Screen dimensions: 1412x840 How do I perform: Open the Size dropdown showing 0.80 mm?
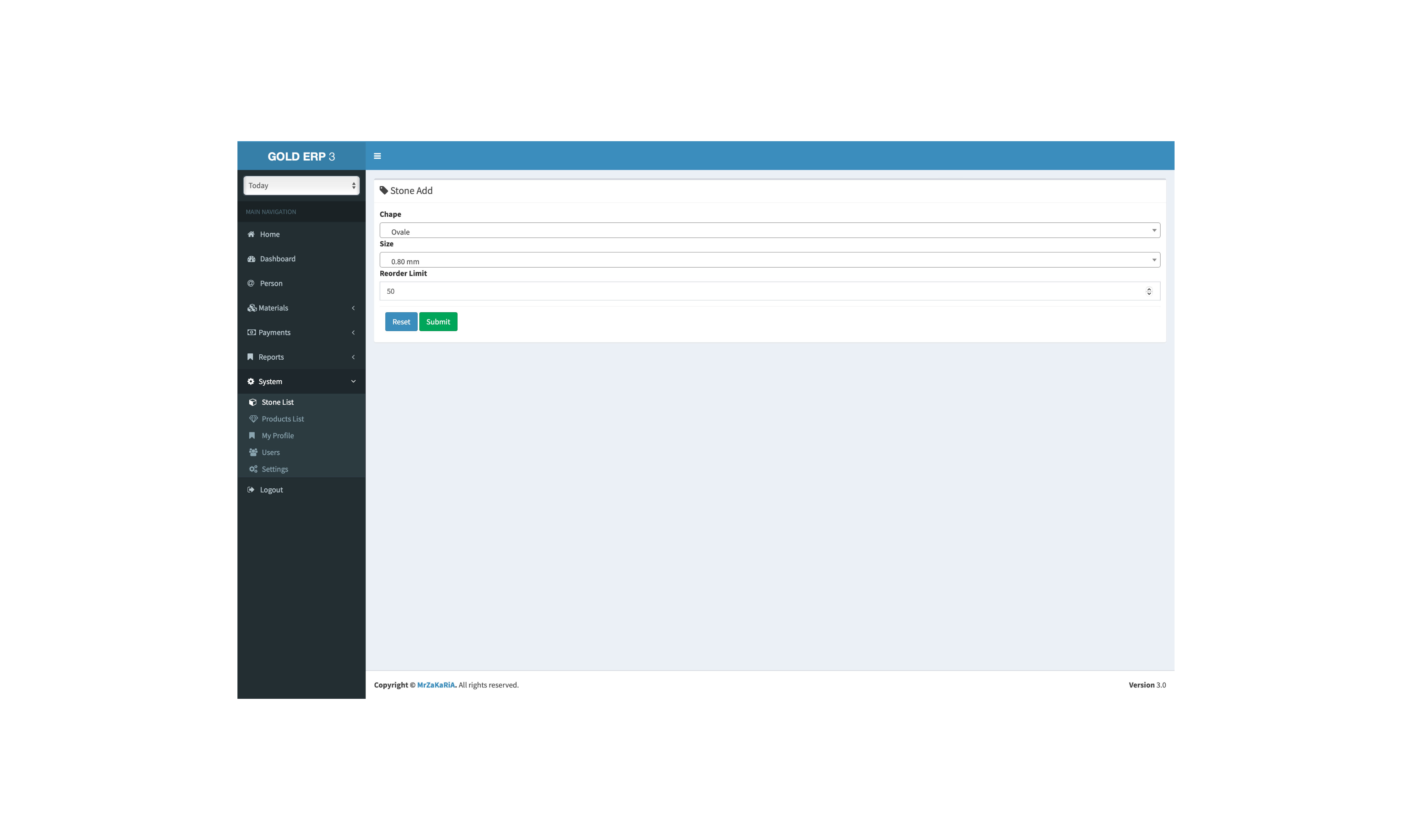point(769,260)
